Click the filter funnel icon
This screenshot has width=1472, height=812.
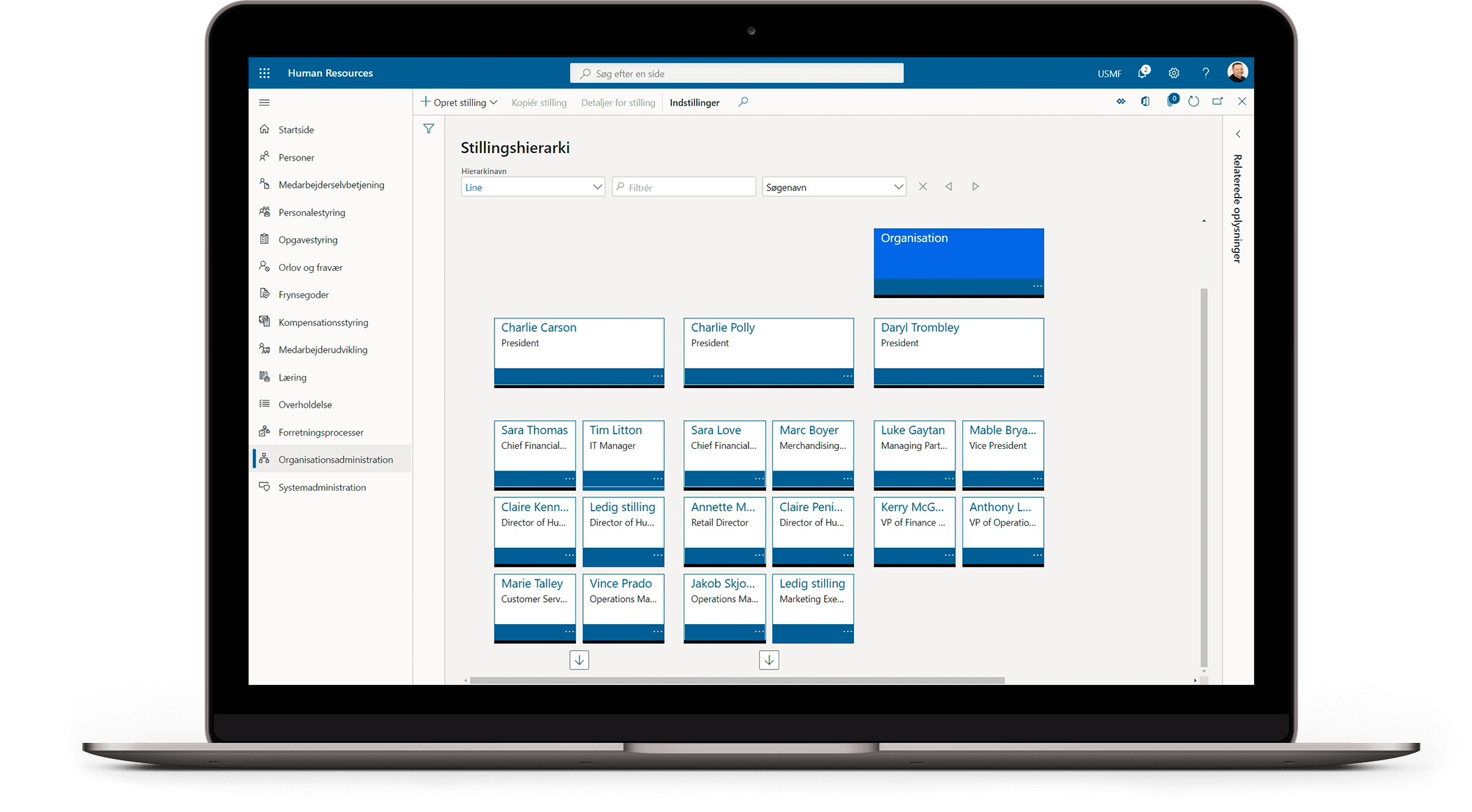pos(429,128)
